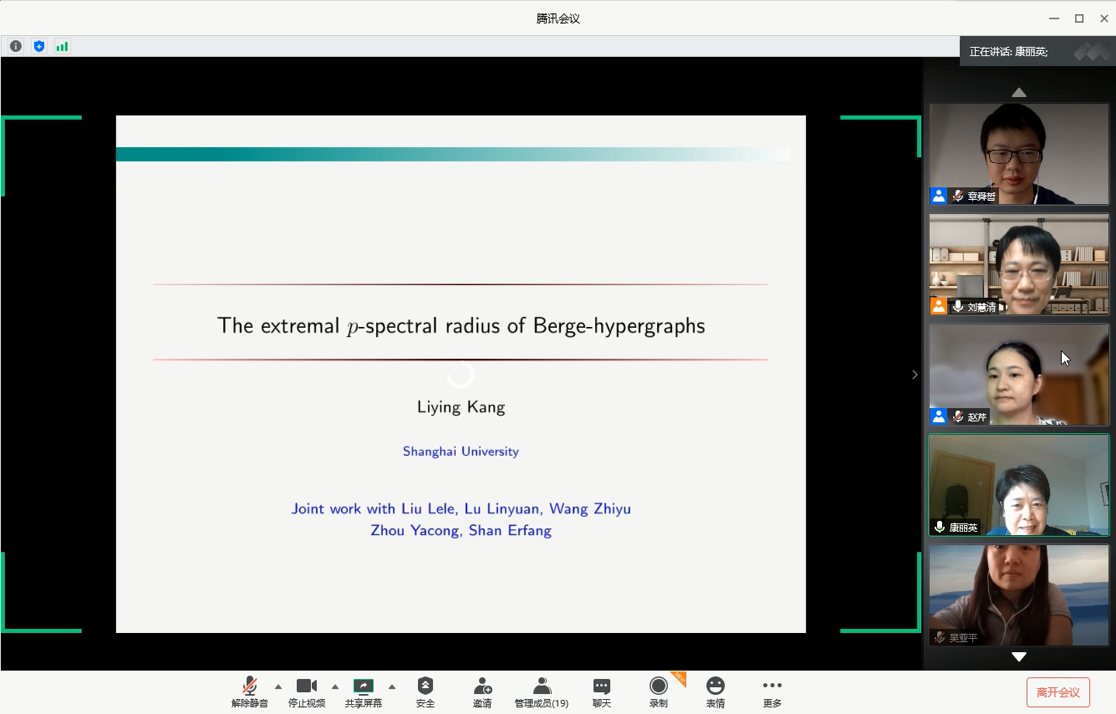1116x714 pixels.
Task: Start screen sharing via 共享屏幕
Action: [363, 690]
